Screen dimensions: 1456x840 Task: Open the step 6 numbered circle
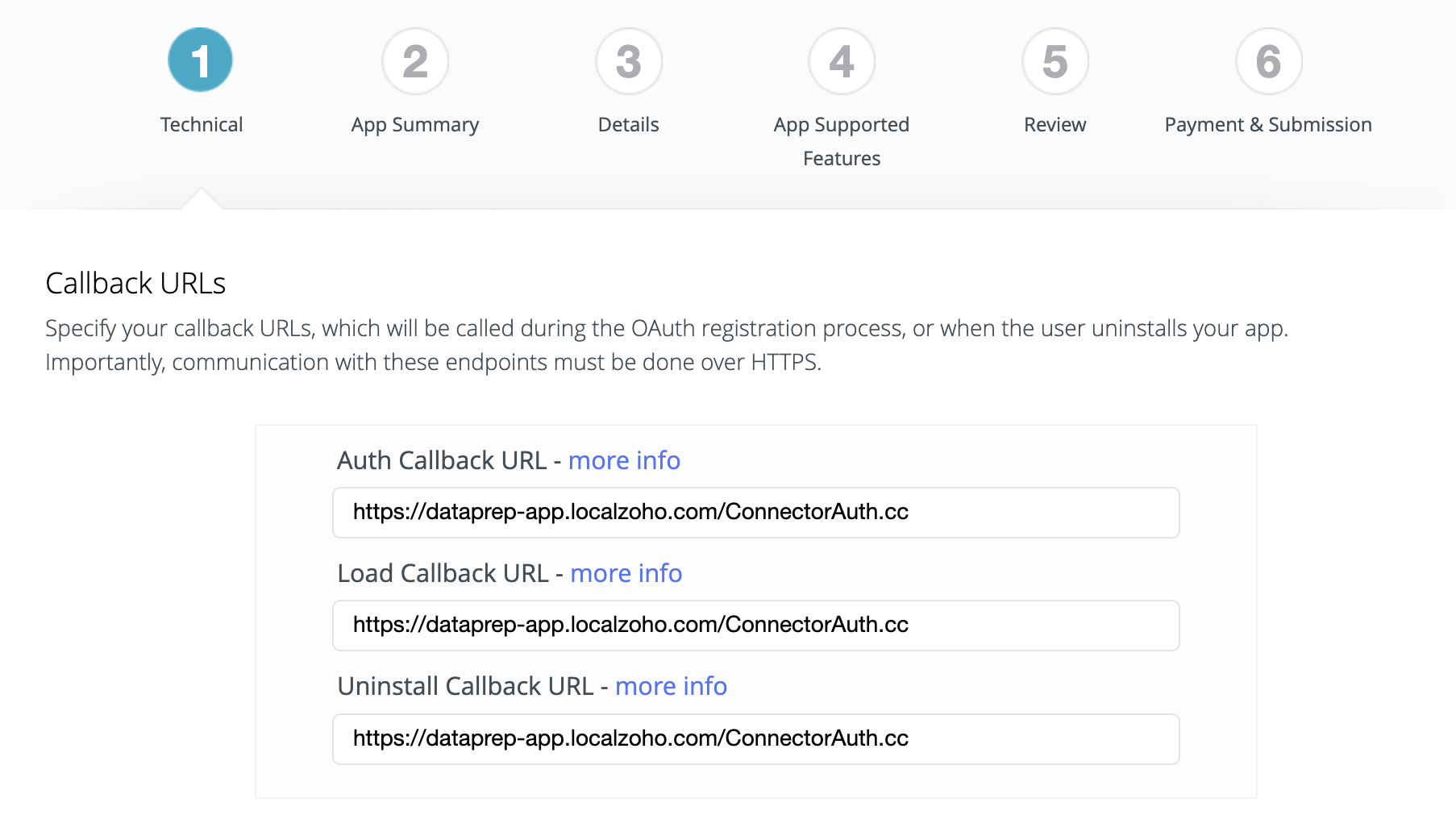click(x=1268, y=61)
